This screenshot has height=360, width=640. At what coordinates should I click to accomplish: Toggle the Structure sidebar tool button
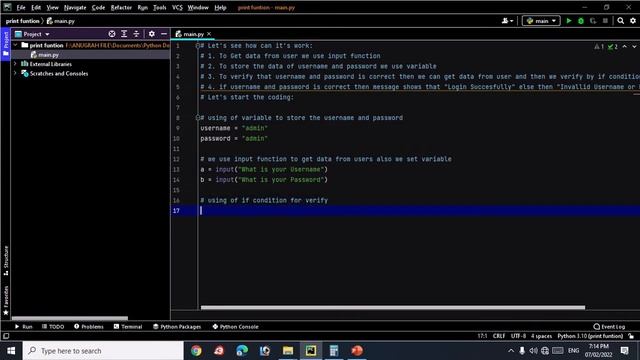pyautogui.click(x=6, y=260)
